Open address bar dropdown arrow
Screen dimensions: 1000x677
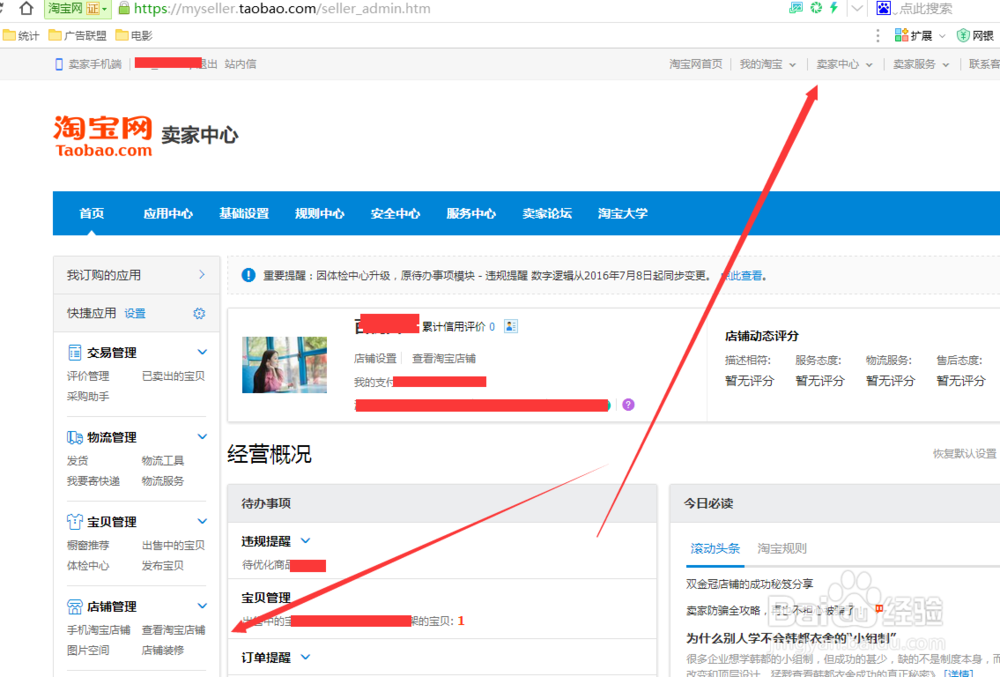(x=857, y=8)
